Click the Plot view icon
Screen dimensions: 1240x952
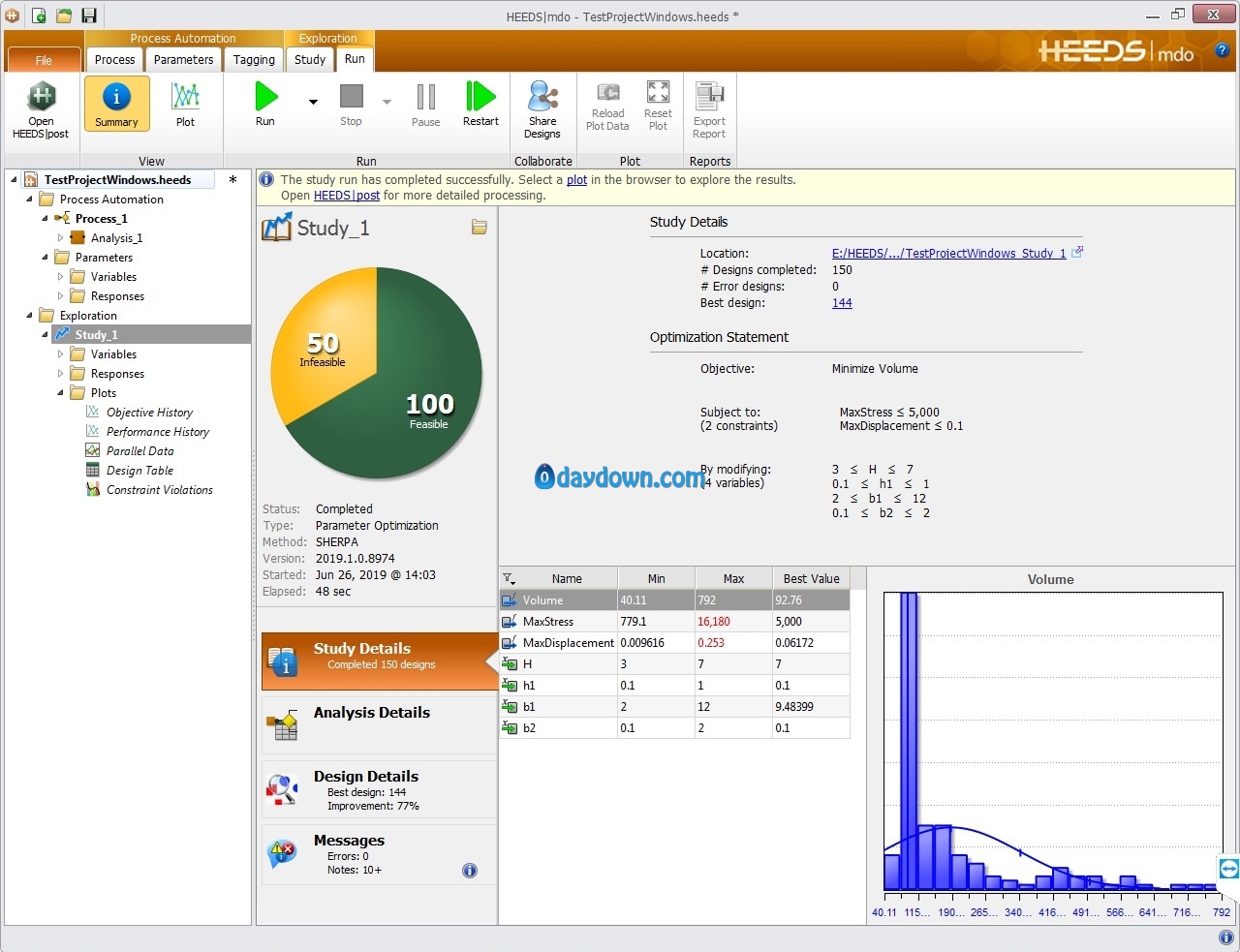[185, 98]
